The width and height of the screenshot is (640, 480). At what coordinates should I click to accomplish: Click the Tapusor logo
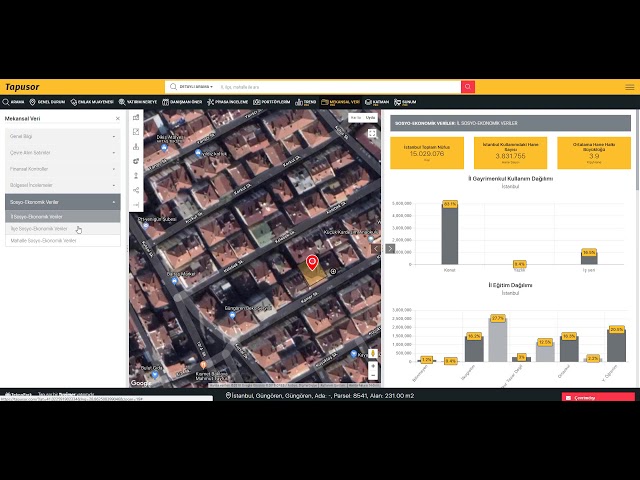[x=22, y=87]
